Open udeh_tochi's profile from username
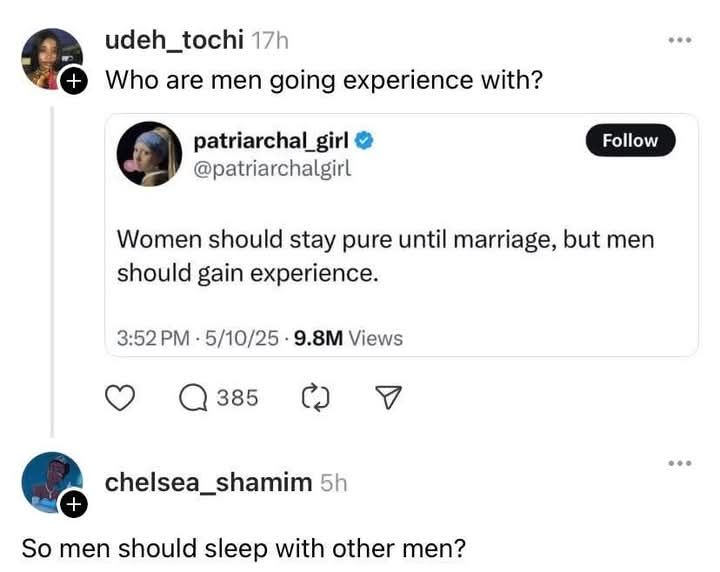Viewport: 720px width, 572px height. click(x=174, y=40)
